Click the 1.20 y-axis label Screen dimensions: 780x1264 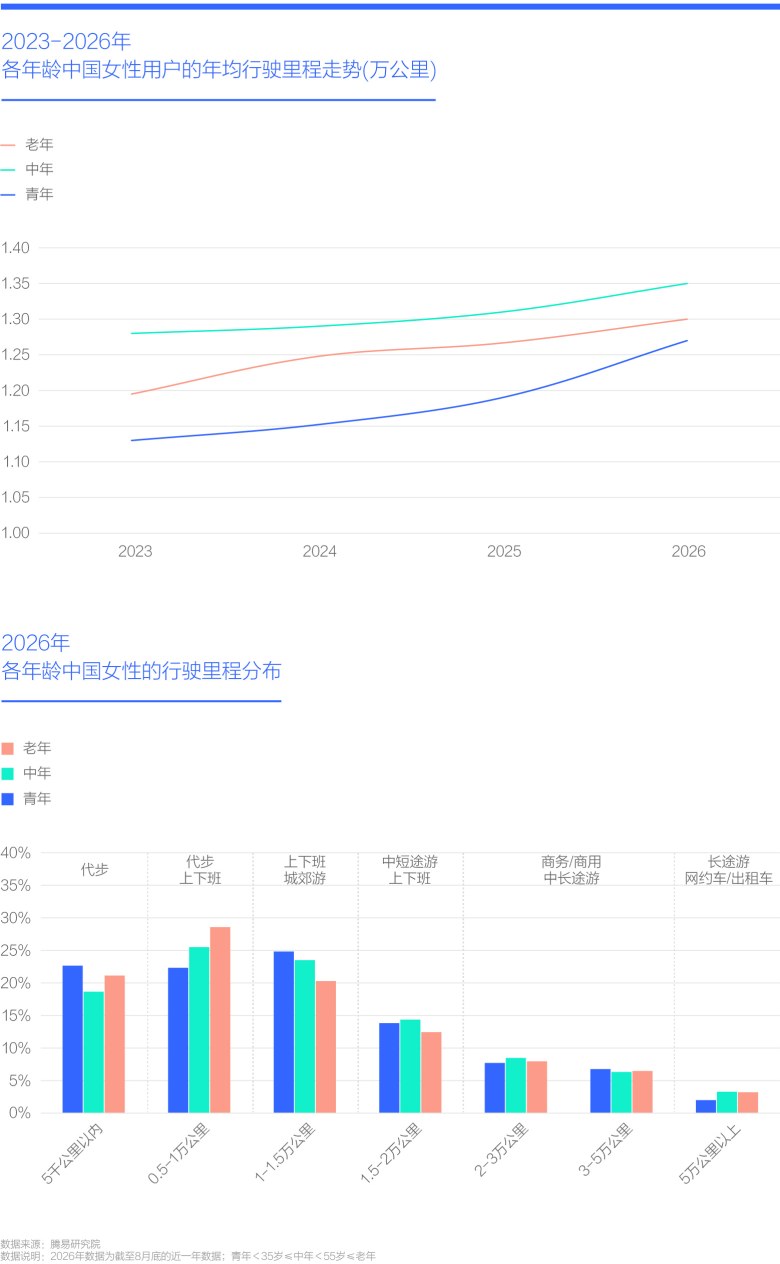pyautogui.click(x=16, y=390)
